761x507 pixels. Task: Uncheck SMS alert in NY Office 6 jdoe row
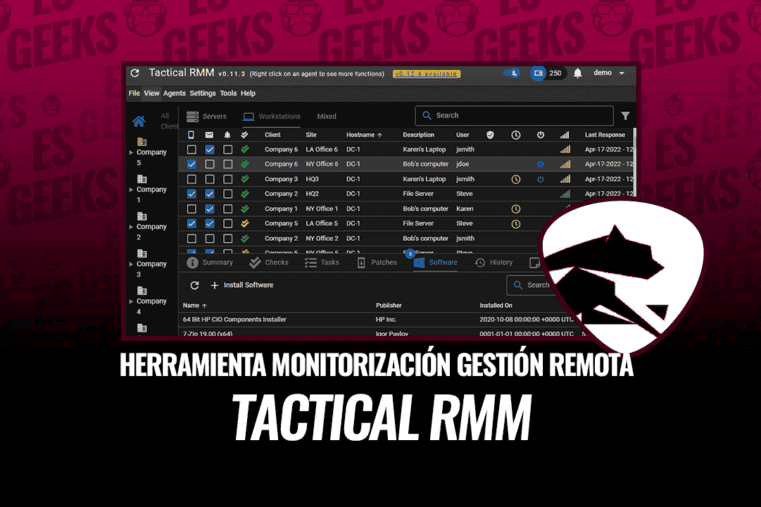tap(192, 164)
